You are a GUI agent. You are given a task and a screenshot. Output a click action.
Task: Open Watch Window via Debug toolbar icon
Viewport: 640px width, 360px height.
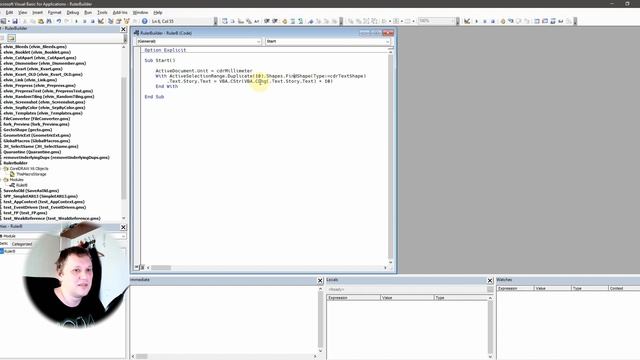click(x=553, y=21)
